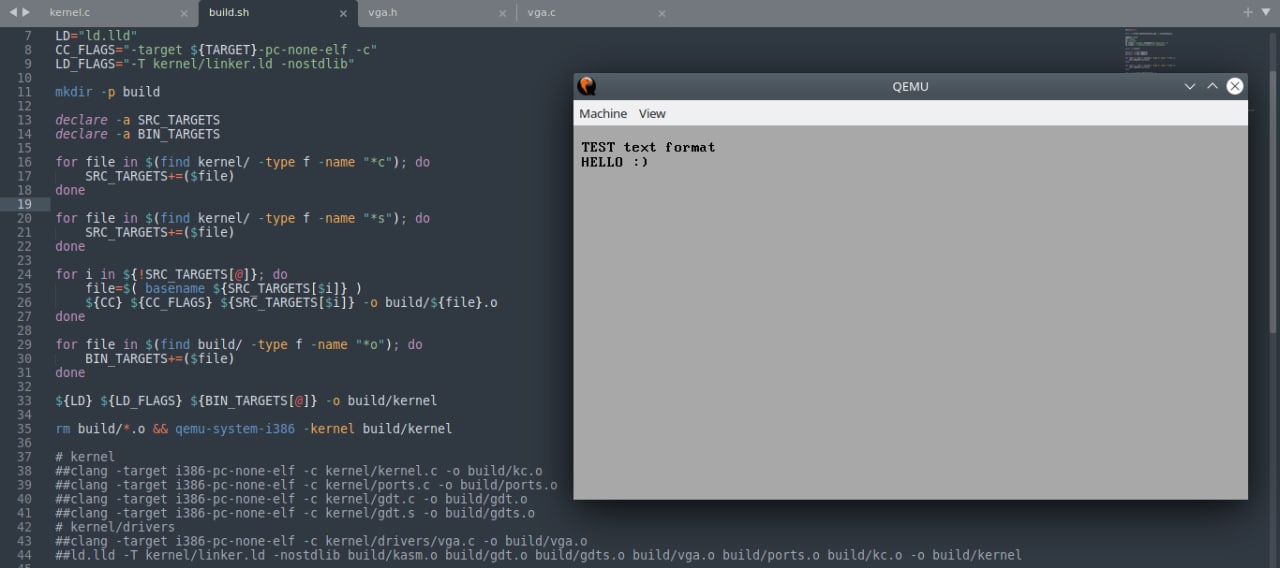Click the CC_FLAGS assignment line
This screenshot has height=568, width=1280.
click(x=216, y=50)
